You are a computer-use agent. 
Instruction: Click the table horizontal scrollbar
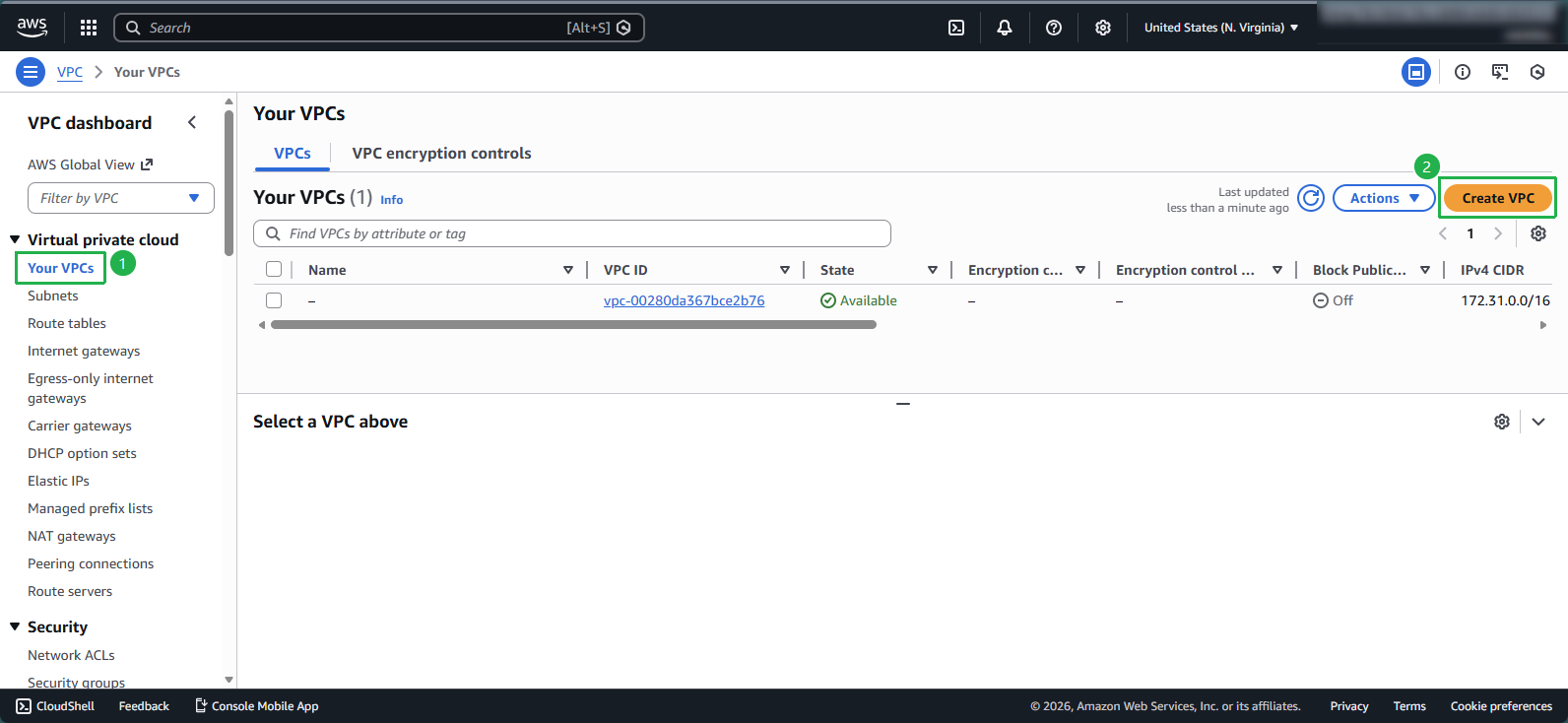pos(573,324)
